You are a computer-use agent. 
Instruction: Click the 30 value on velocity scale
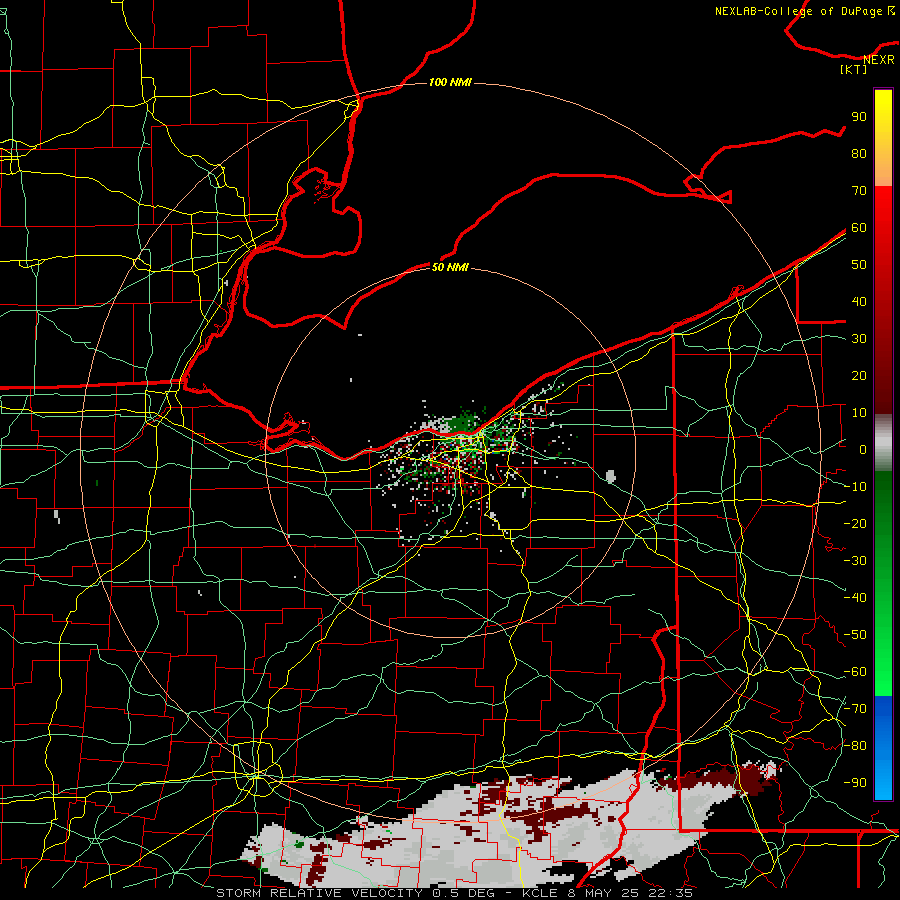[859, 338]
